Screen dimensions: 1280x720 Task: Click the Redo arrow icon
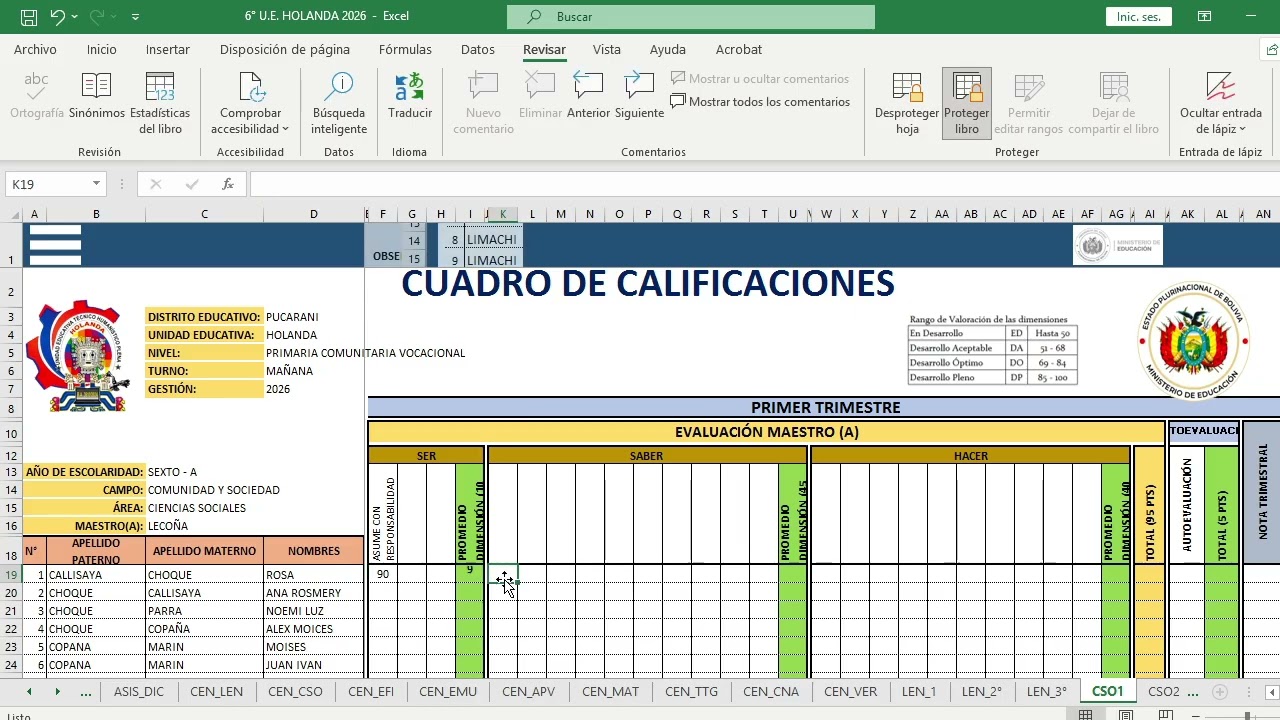[x=97, y=17]
